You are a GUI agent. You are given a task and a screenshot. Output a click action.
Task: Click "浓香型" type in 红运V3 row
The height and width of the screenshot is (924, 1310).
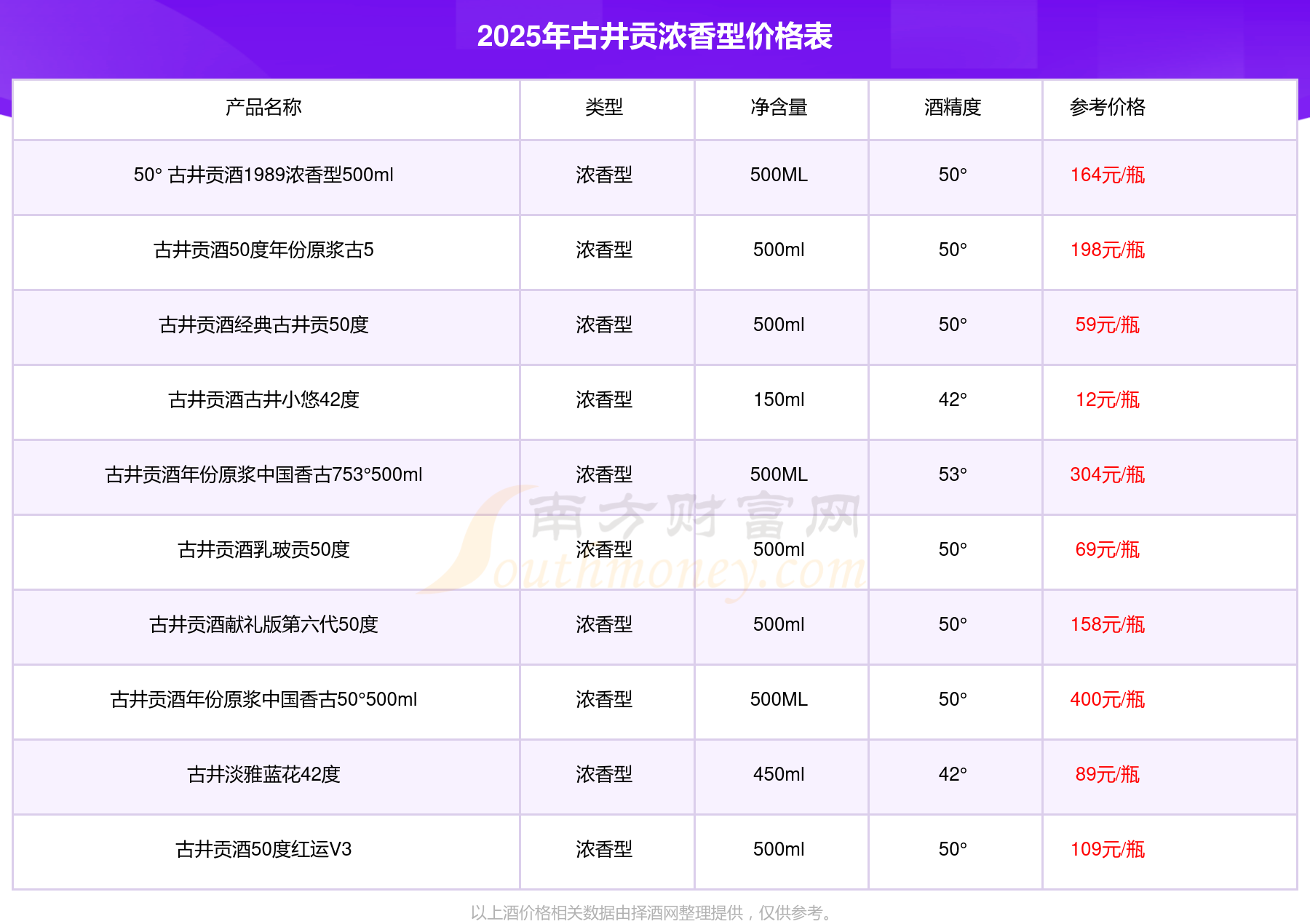(604, 850)
